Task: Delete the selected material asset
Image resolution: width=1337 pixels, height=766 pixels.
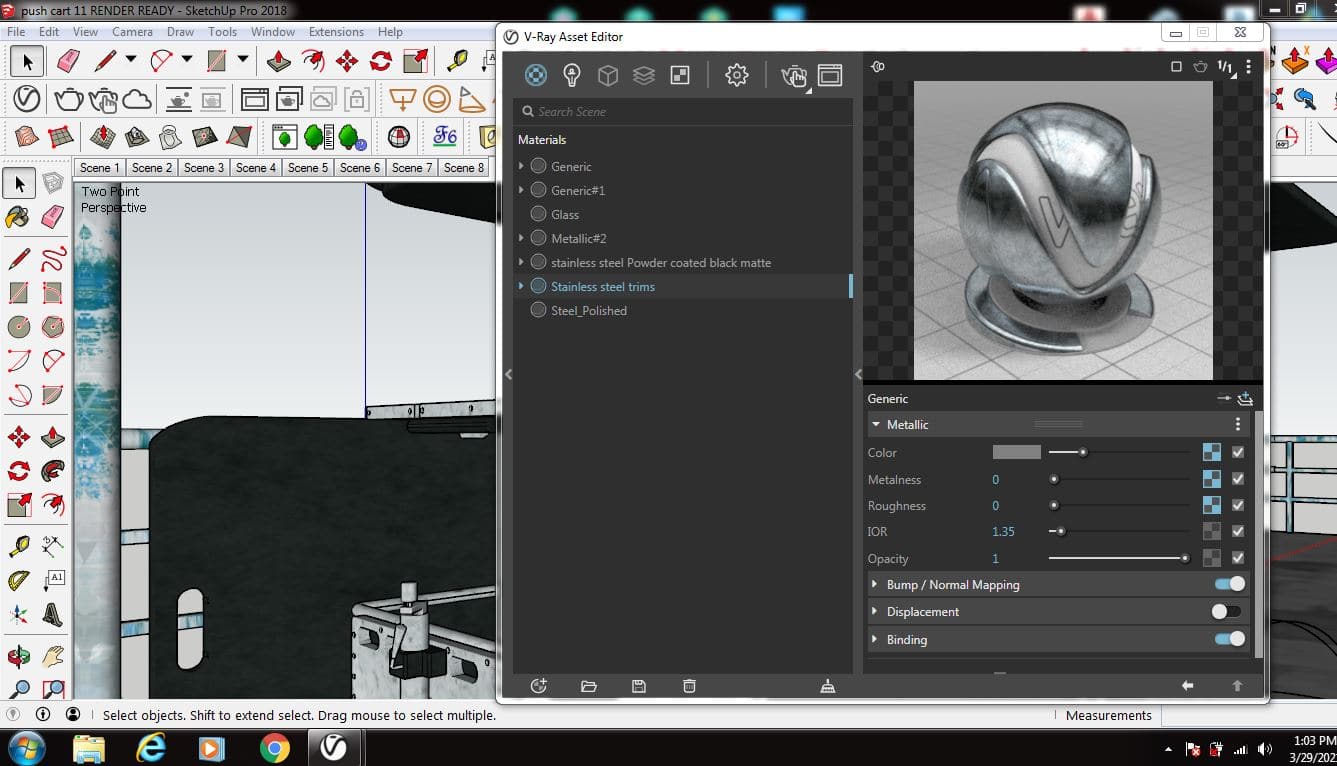Action: pos(689,686)
